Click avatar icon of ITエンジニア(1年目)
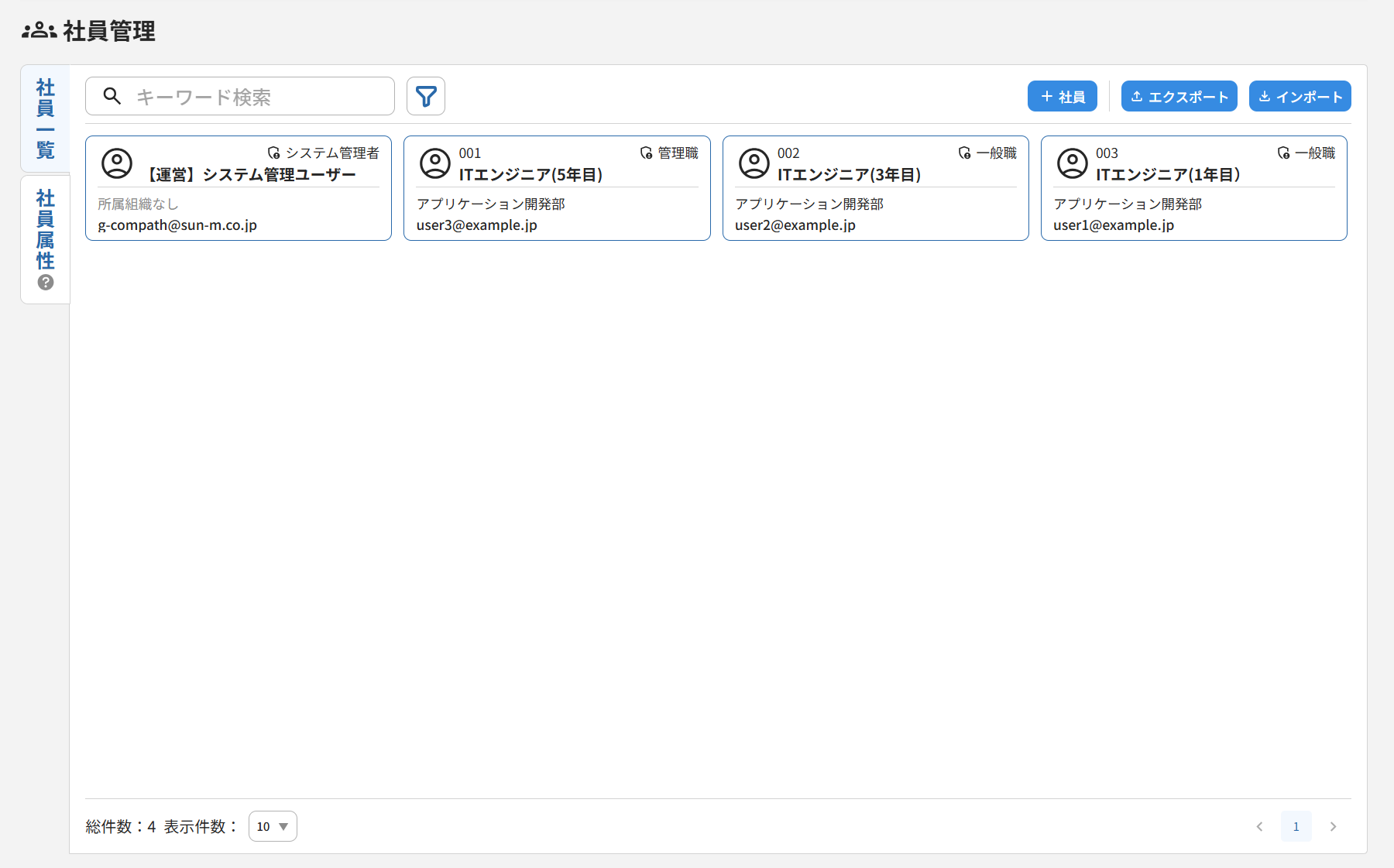 click(1072, 163)
